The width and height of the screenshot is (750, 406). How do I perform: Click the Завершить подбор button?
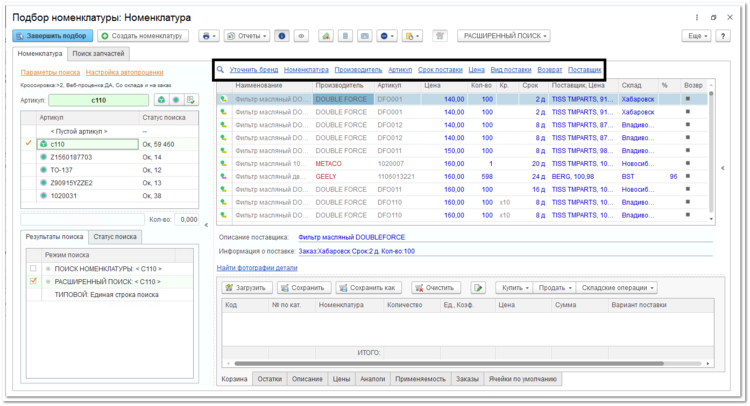53,36
